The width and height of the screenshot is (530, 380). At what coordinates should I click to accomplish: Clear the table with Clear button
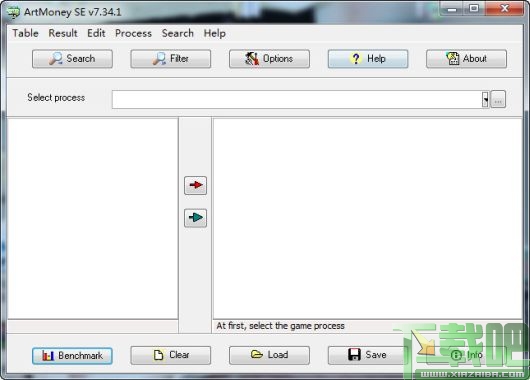coord(171,355)
